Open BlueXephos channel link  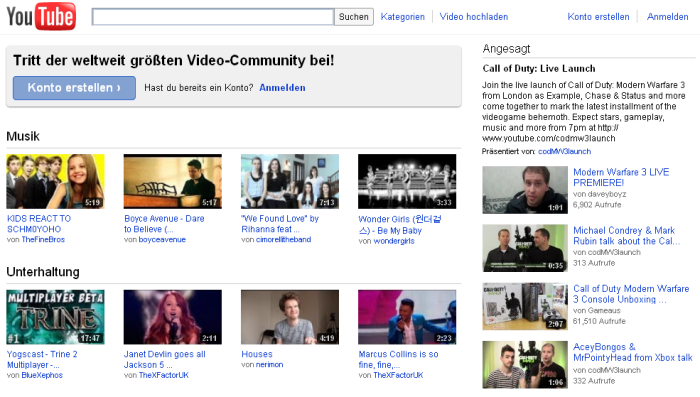click(42, 375)
